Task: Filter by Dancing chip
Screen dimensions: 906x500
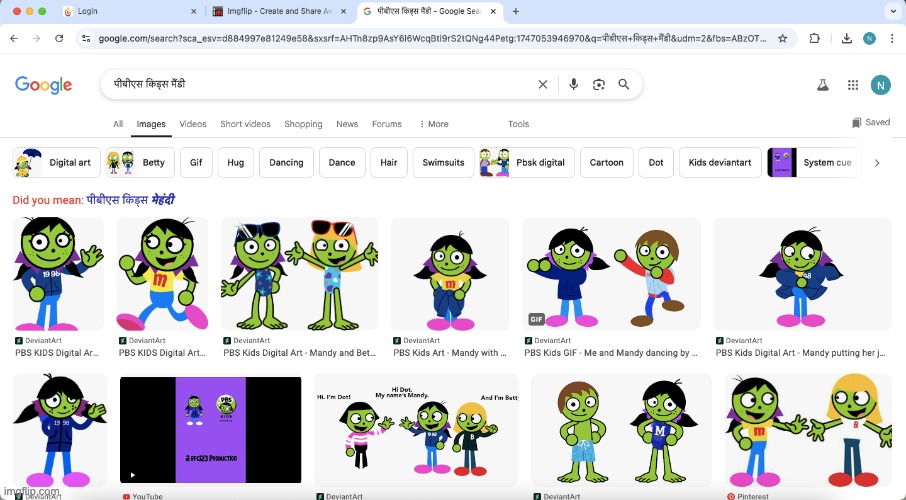Action: click(x=287, y=162)
